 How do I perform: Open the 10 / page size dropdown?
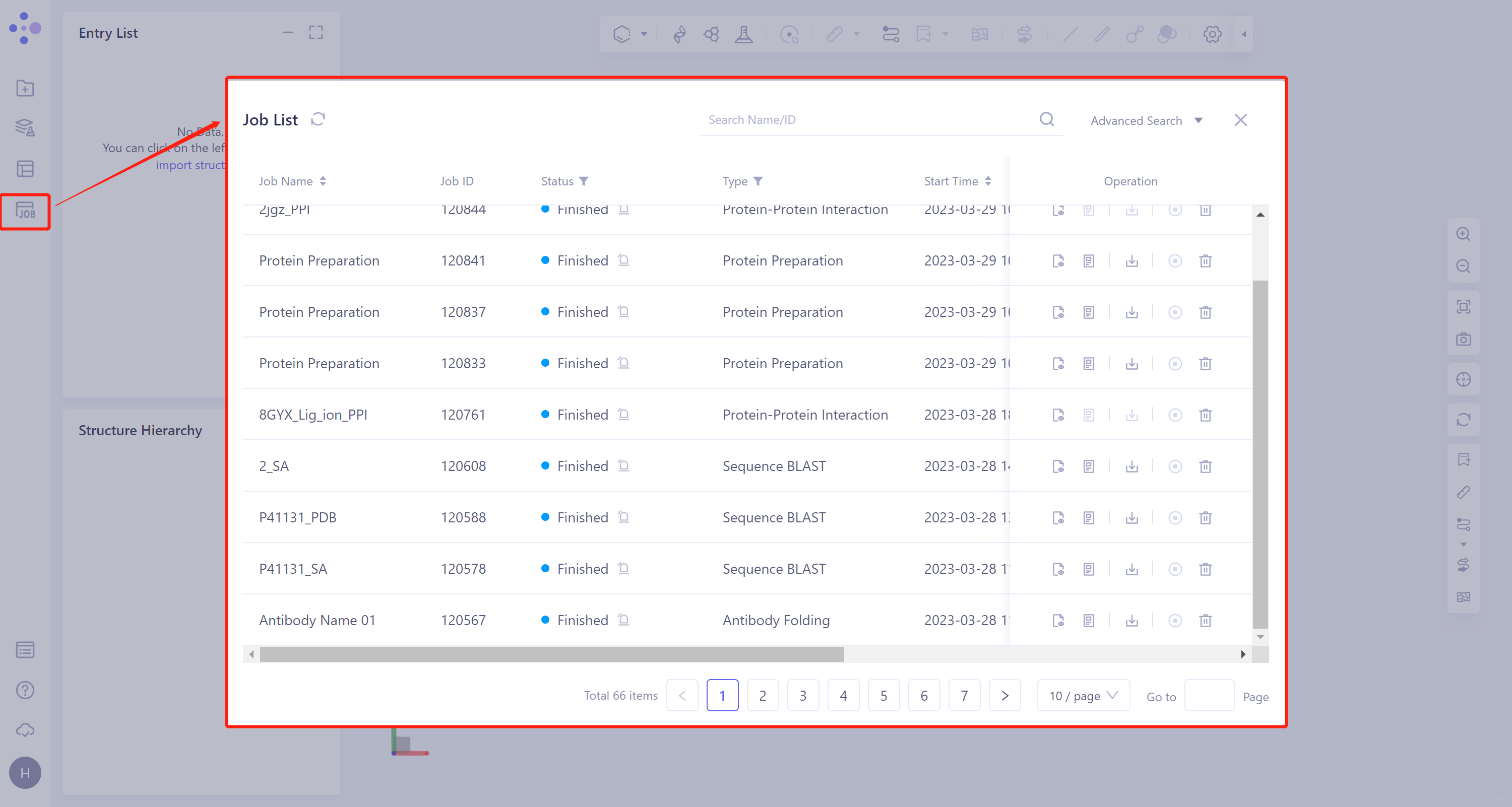(1083, 696)
